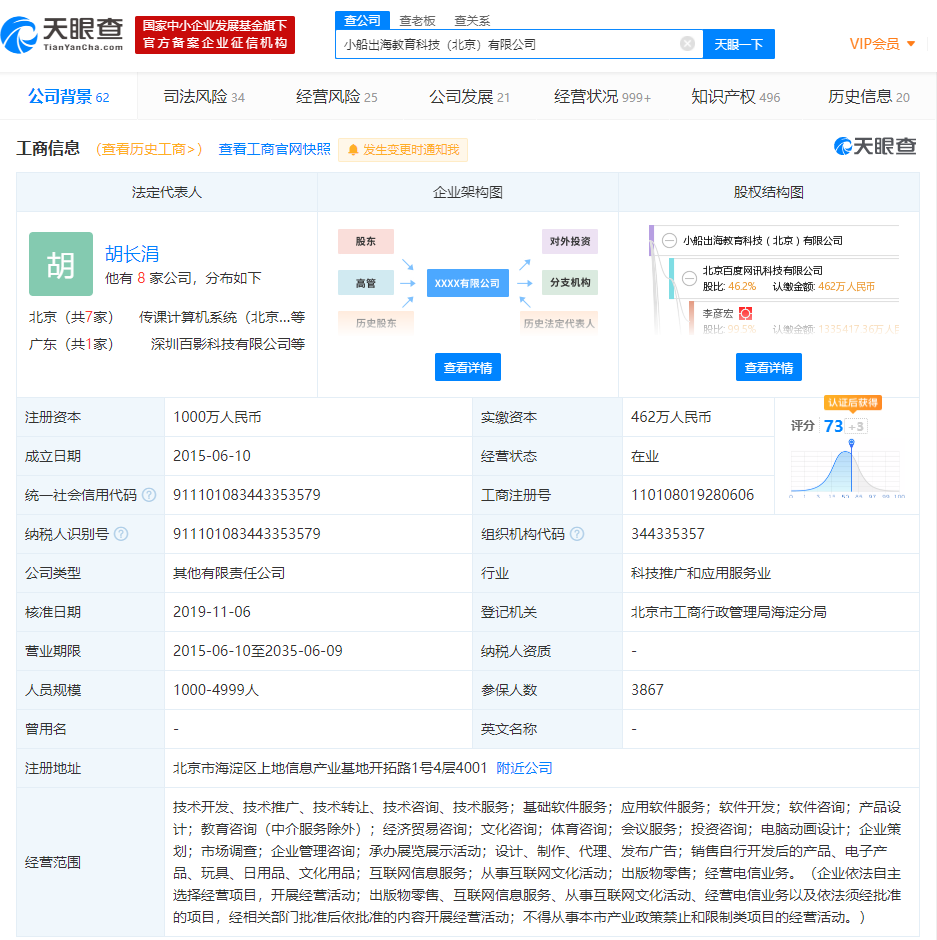Image resolution: width=937 pixels, height=940 pixels.
Task: Click establishment date 2015-06-10
Action: pos(212,456)
